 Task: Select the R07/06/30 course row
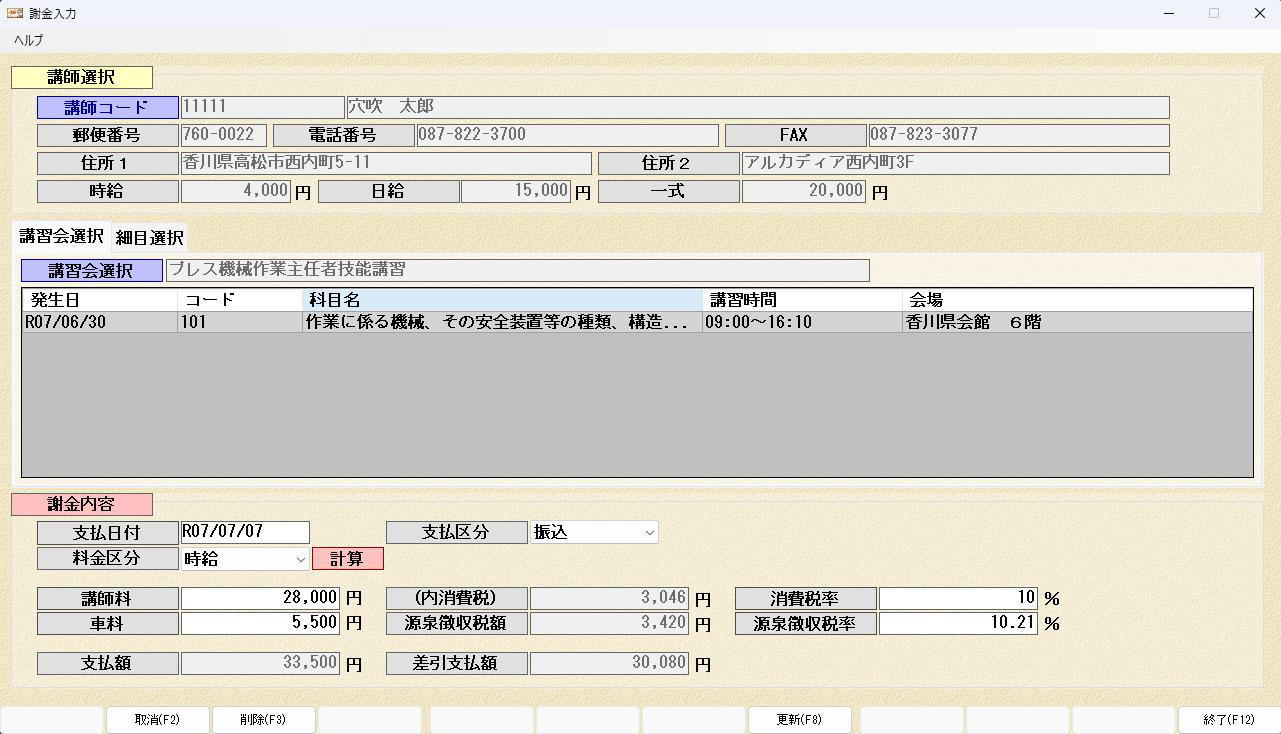coord(400,322)
